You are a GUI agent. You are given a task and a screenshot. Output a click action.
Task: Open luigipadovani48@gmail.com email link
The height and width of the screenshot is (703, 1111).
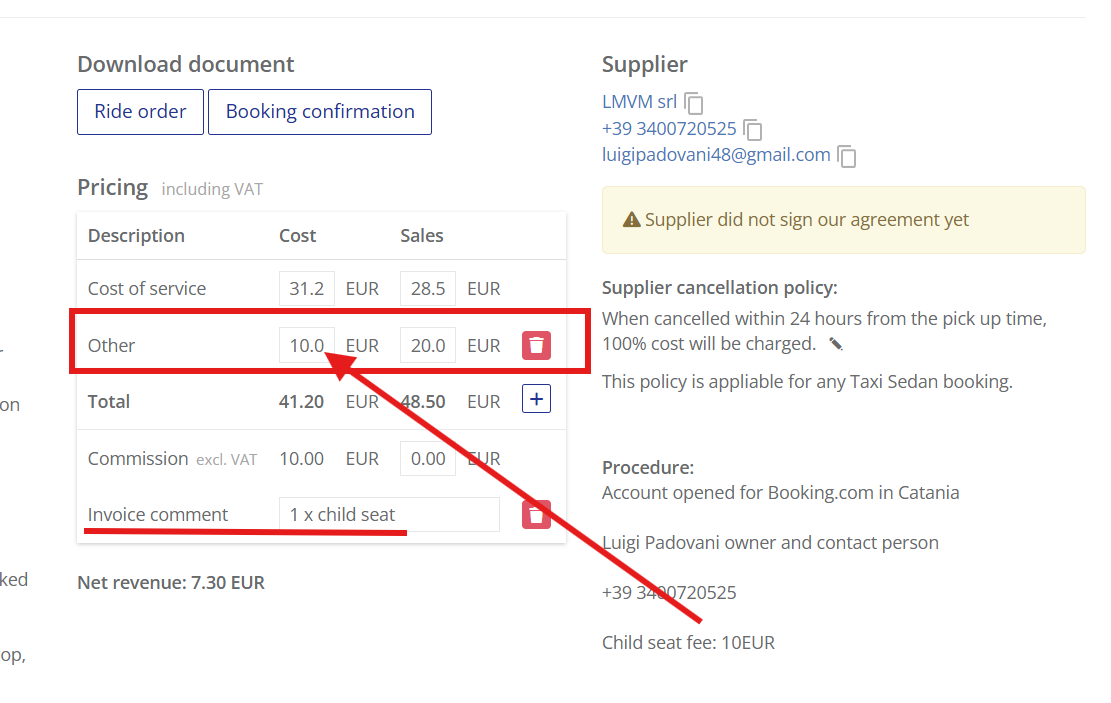[716, 155]
